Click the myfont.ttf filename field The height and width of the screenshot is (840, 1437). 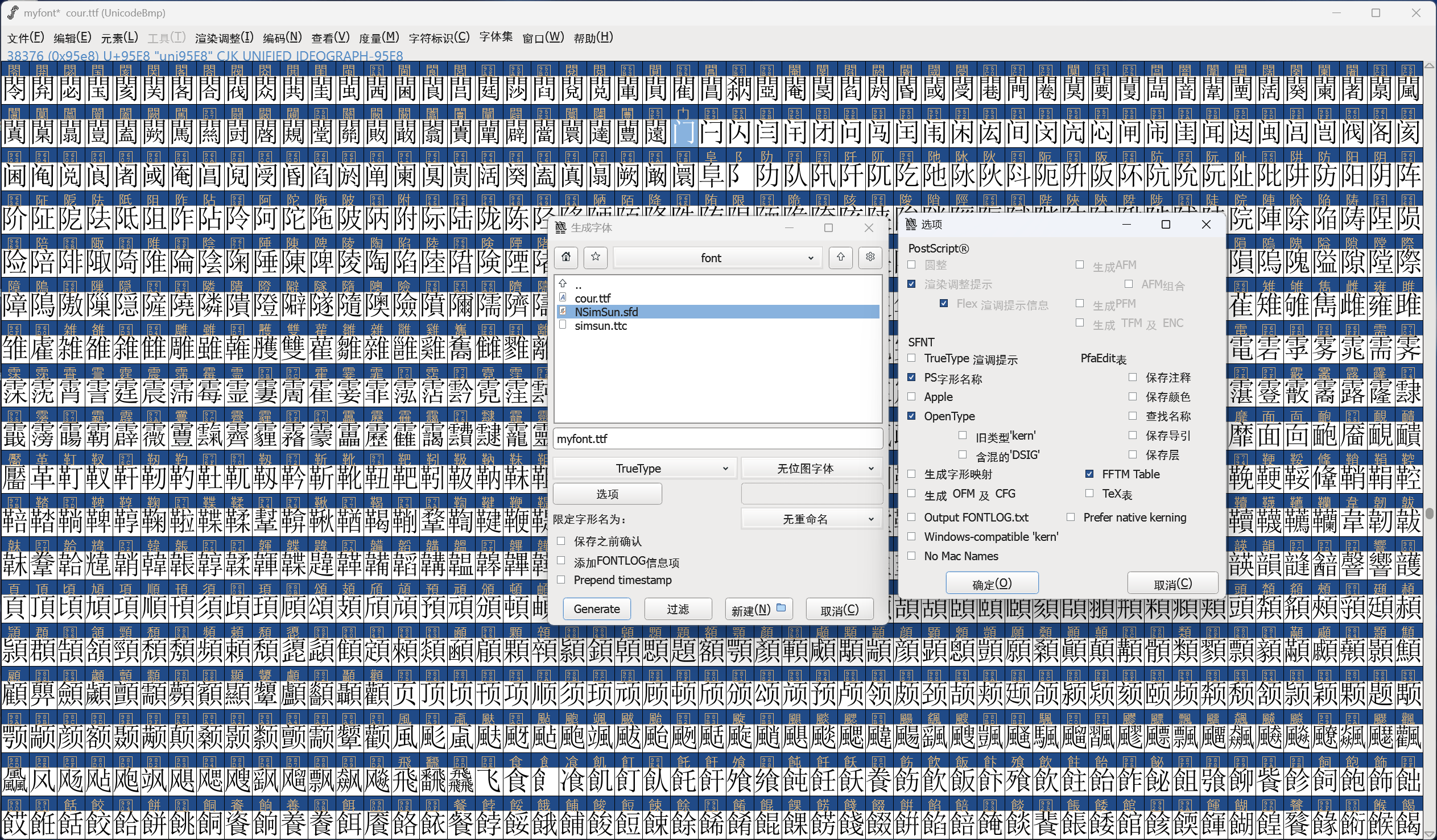pyautogui.click(x=717, y=438)
